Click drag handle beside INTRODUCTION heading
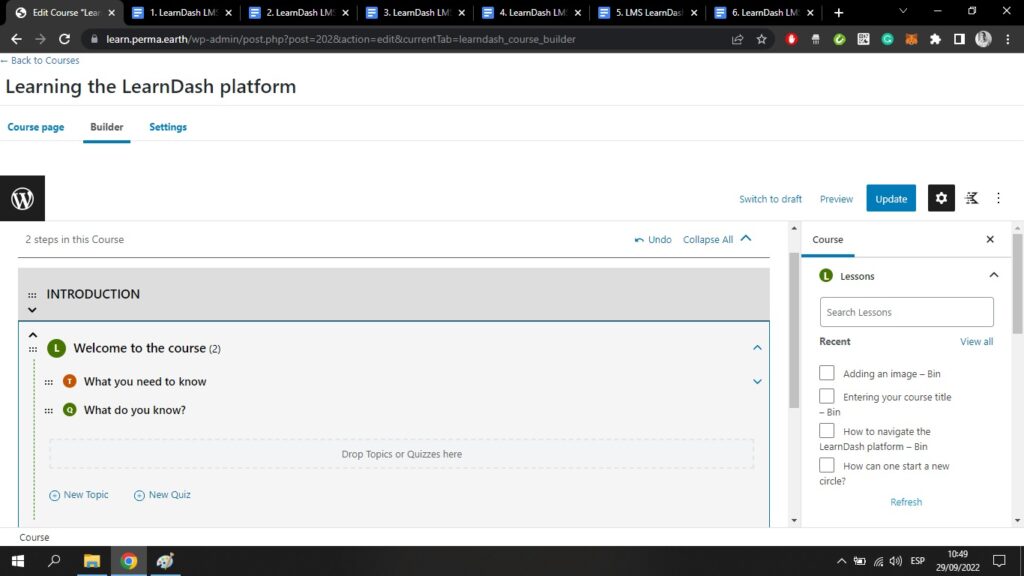Image resolution: width=1024 pixels, height=576 pixels. 32,295
